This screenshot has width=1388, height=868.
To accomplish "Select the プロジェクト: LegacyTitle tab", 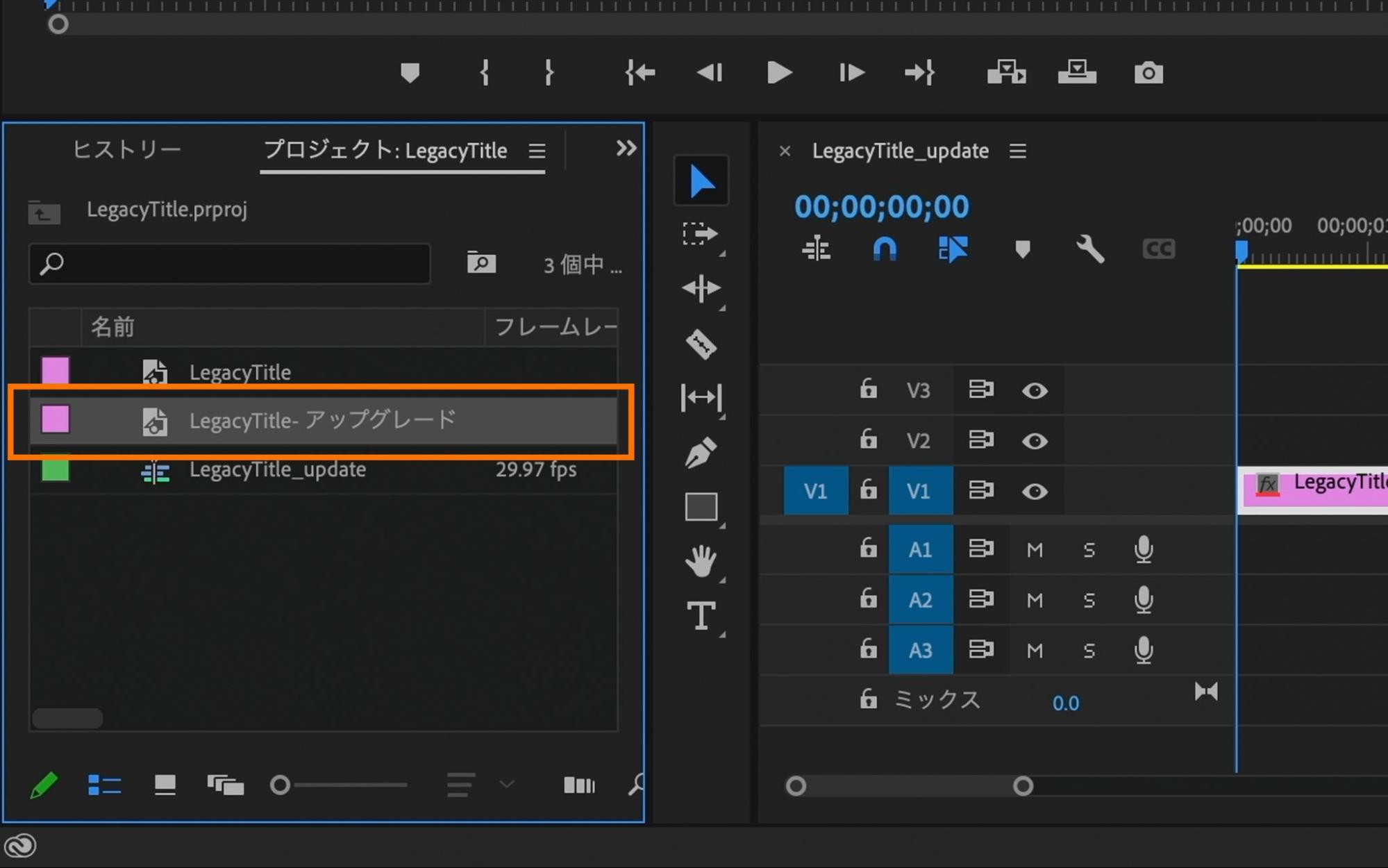I will [385, 150].
